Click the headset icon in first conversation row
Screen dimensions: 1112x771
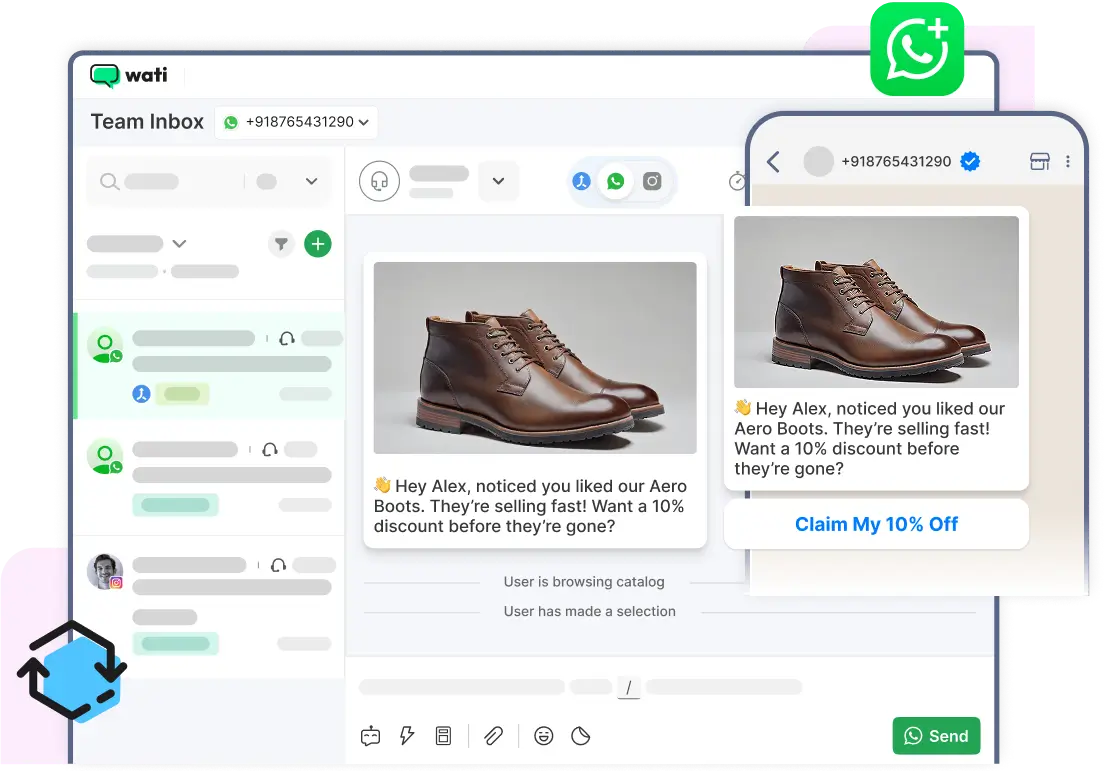(x=287, y=339)
